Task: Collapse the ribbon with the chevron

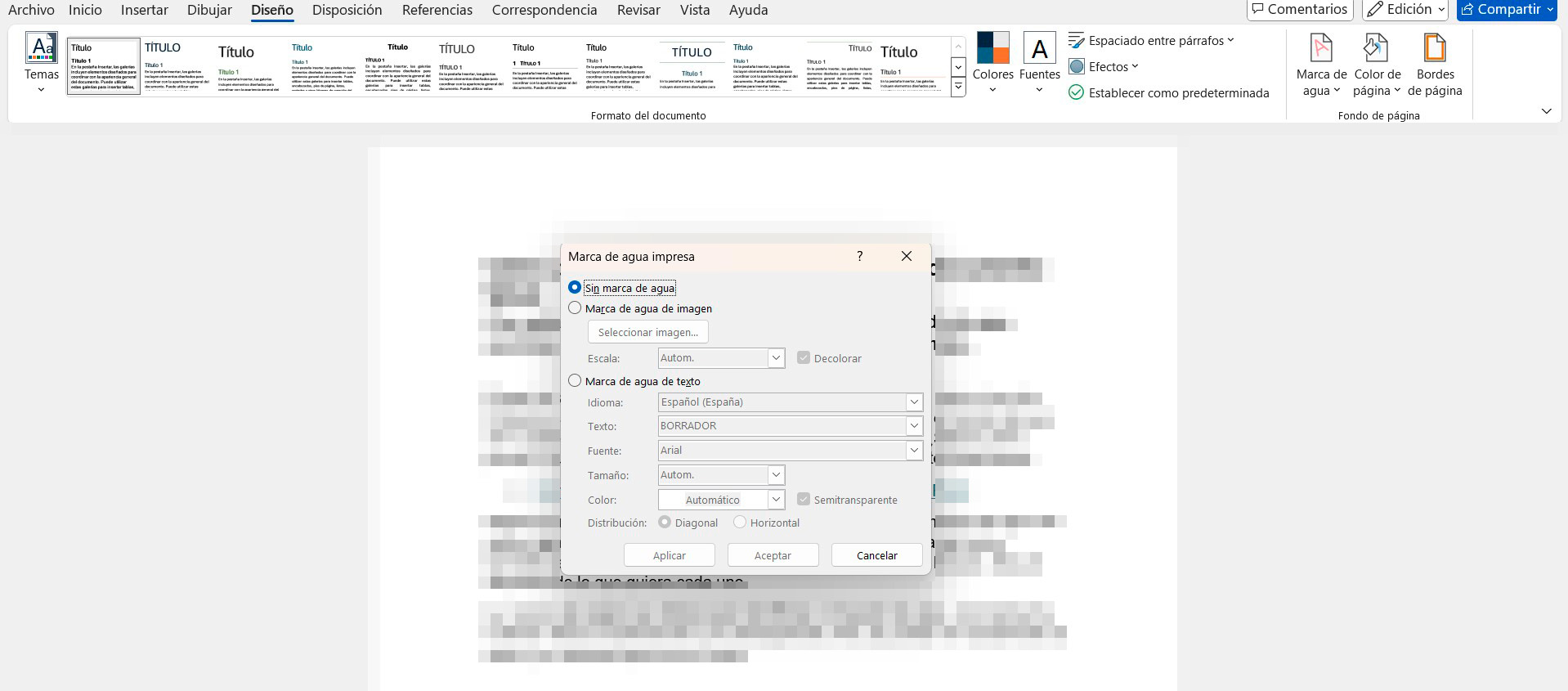Action: click(1546, 111)
